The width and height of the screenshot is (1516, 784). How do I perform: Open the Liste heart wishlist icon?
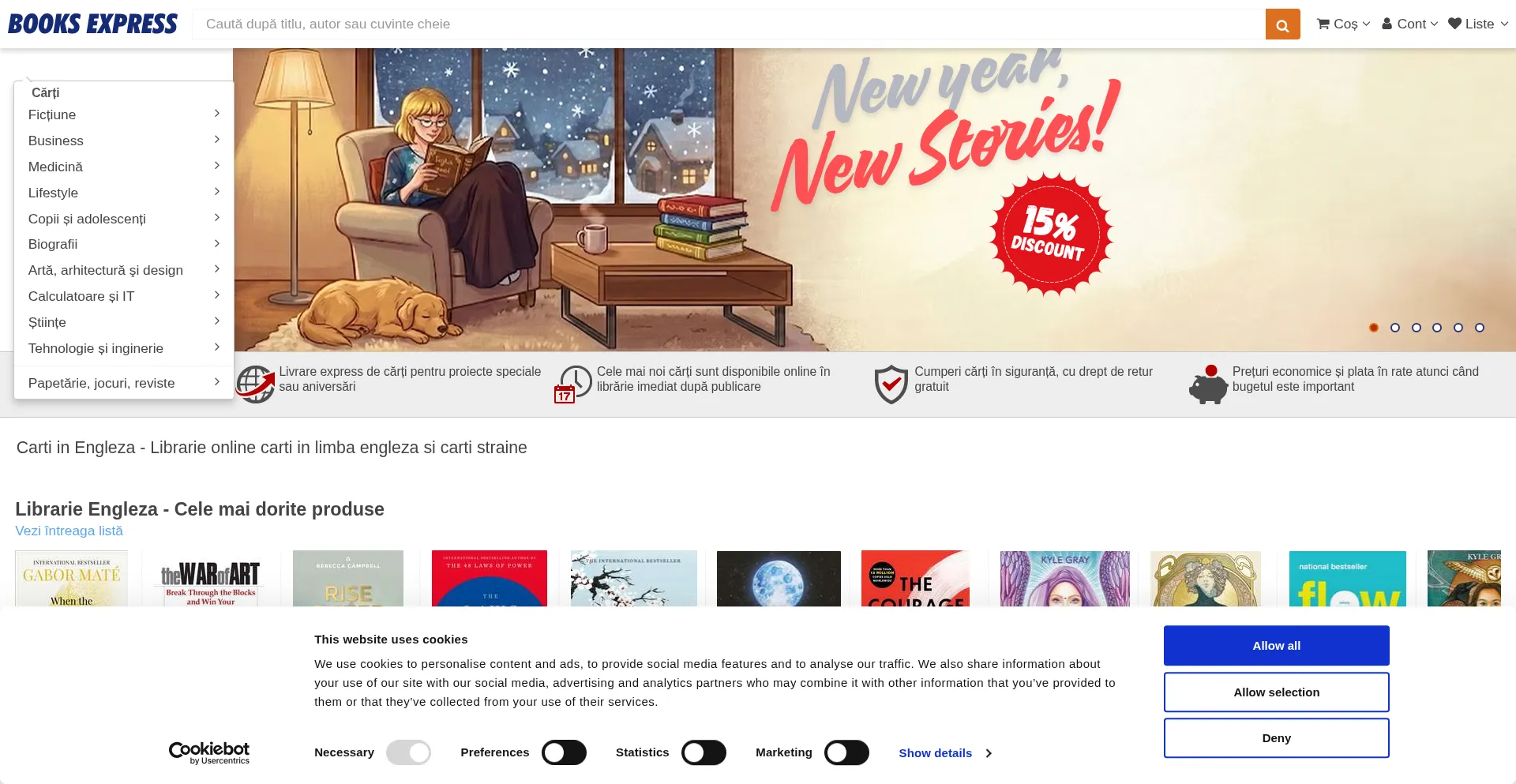point(1454,24)
